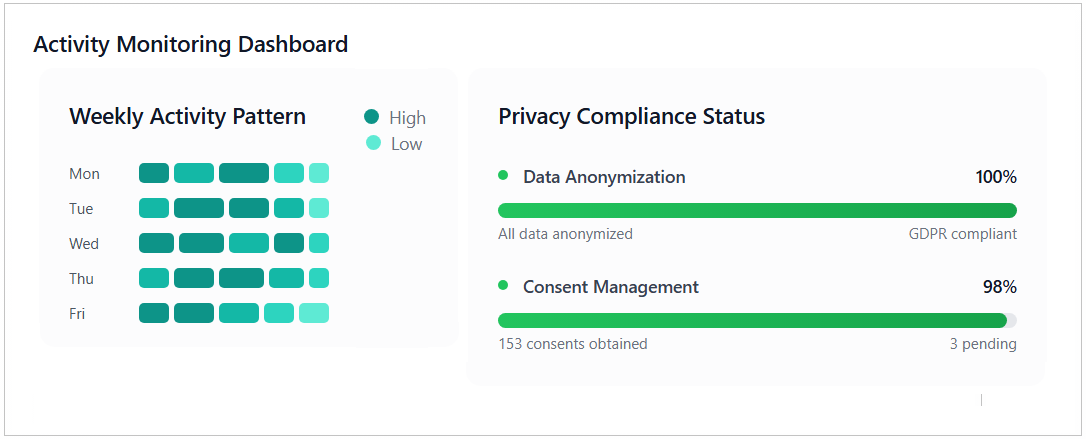1086x439 pixels.
Task: Click Wednesday's fourth activity block
Action: tap(288, 243)
